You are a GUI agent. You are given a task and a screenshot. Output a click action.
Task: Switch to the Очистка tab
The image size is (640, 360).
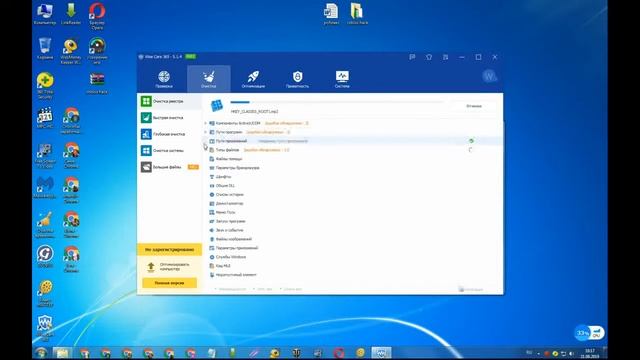pyautogui.click(x=209, y=79)
